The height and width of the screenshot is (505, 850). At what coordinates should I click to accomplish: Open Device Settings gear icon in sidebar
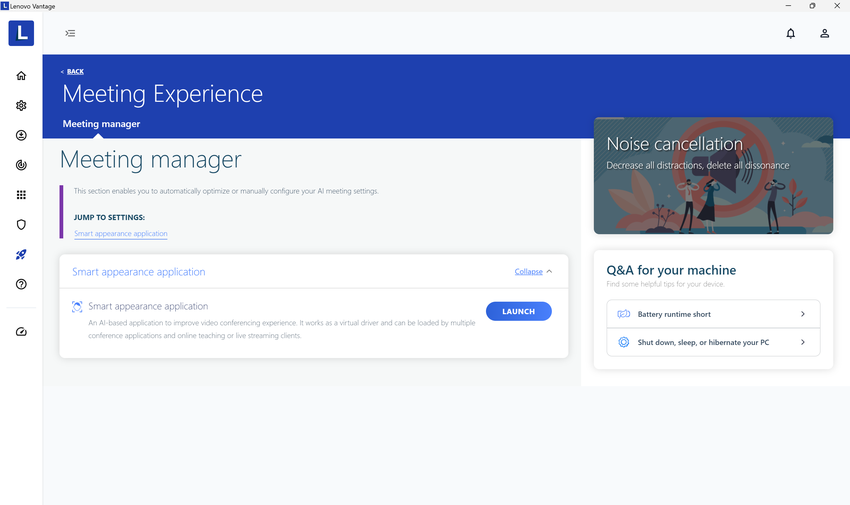pos(21,105)
